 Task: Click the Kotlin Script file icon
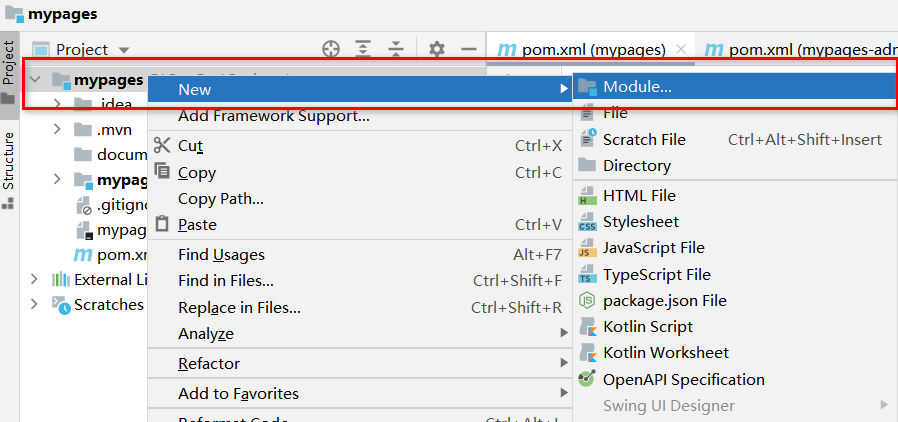point(588,327)
